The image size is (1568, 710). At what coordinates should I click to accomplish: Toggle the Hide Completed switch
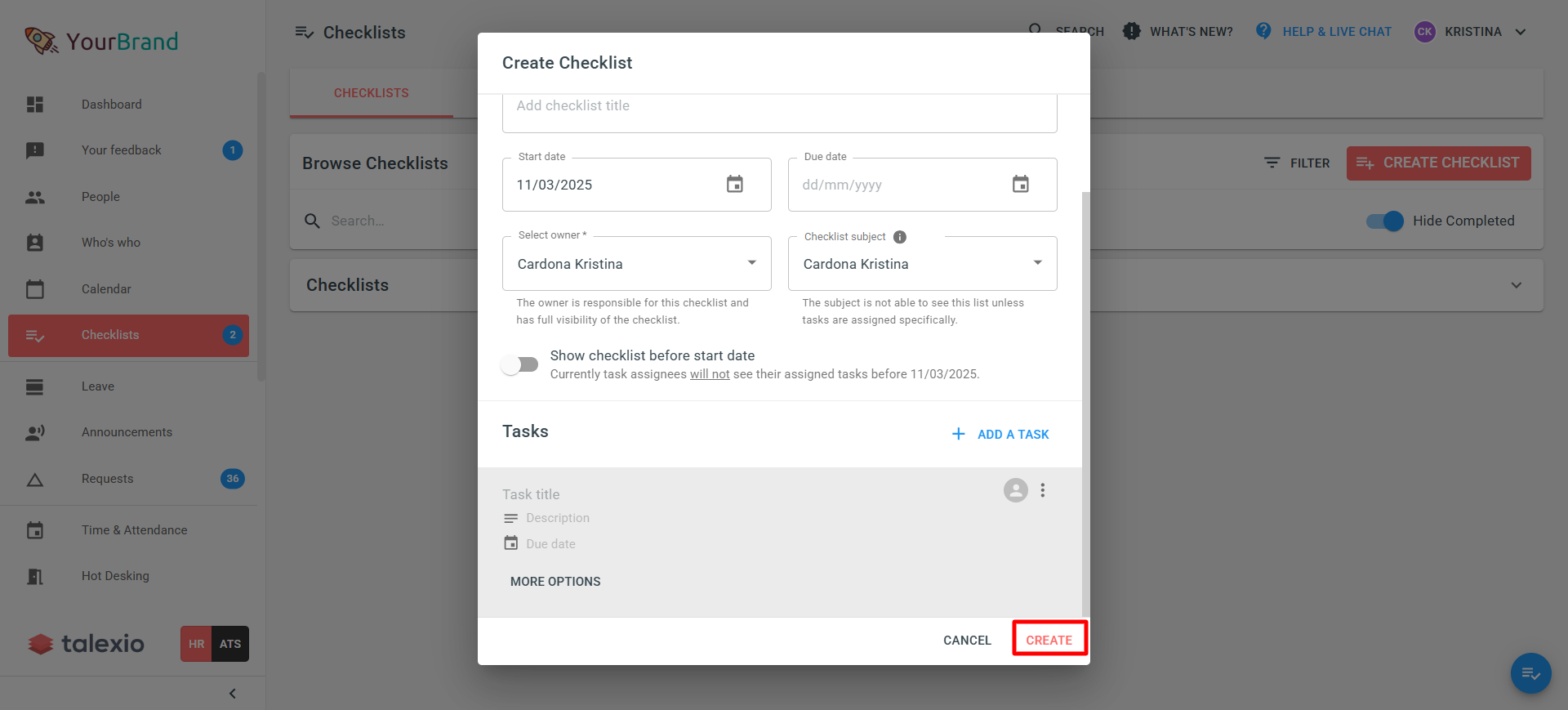point(1385,221)
